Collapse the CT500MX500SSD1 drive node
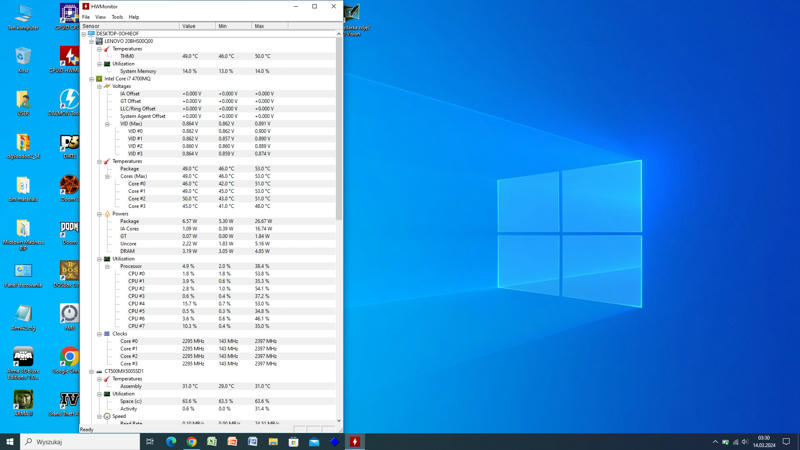The image size is (800, 450). (x=92, y=371)
